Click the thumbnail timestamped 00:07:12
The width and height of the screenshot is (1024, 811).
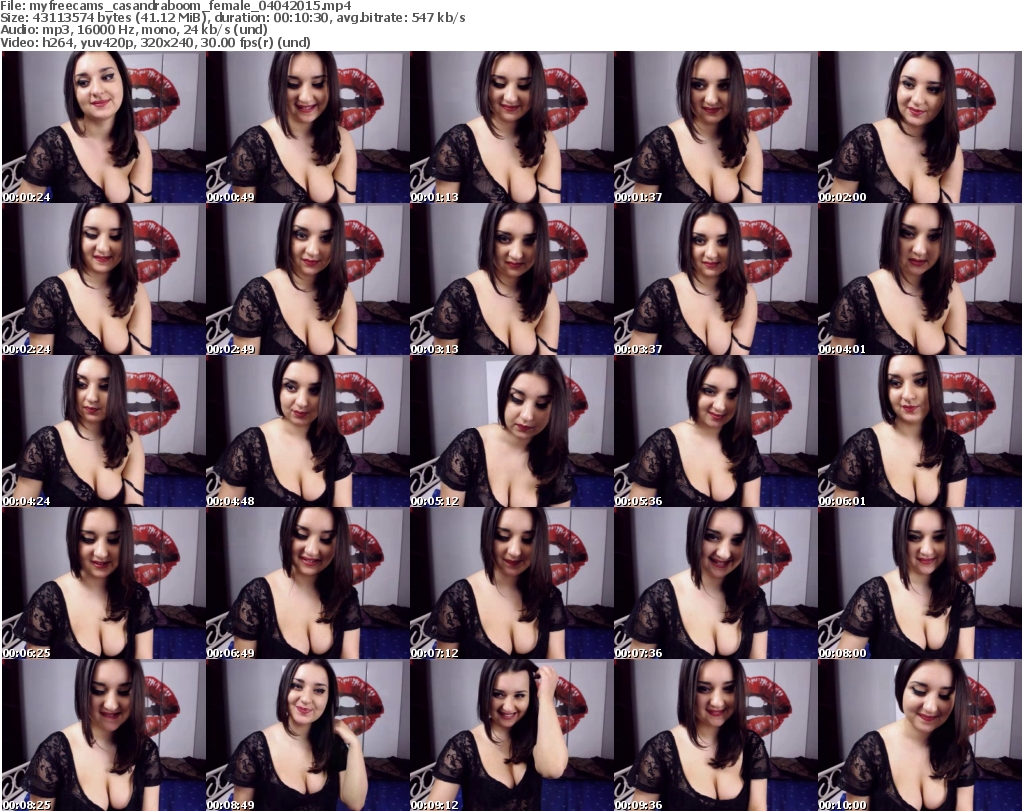[x=512, y=583]
